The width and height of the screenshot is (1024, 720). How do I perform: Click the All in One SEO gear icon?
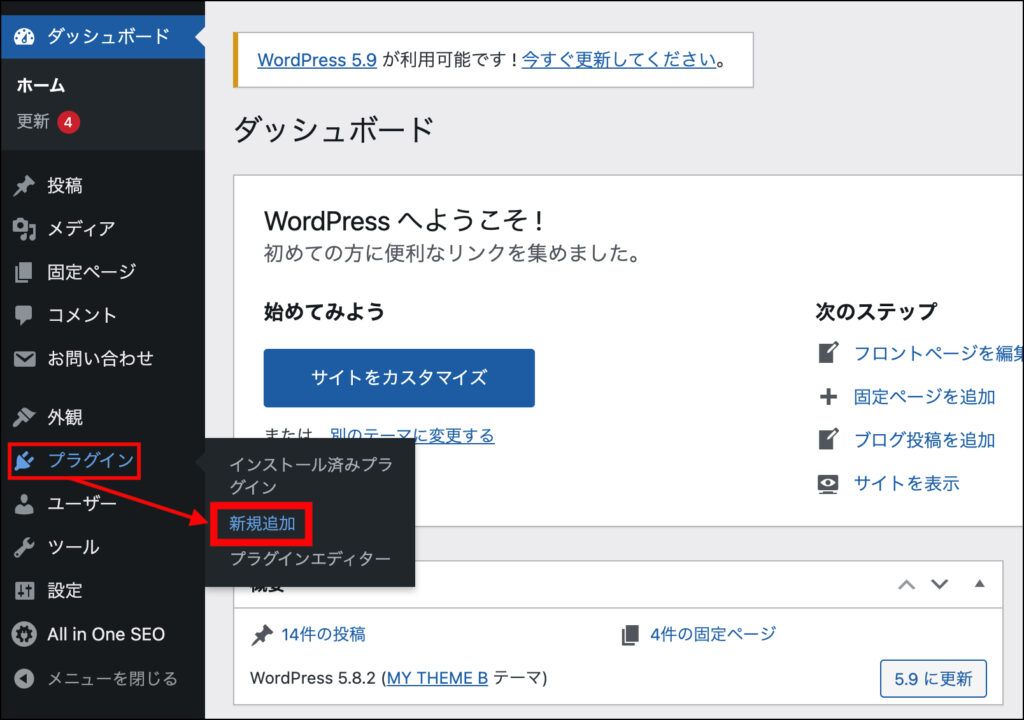coord(24,634)
